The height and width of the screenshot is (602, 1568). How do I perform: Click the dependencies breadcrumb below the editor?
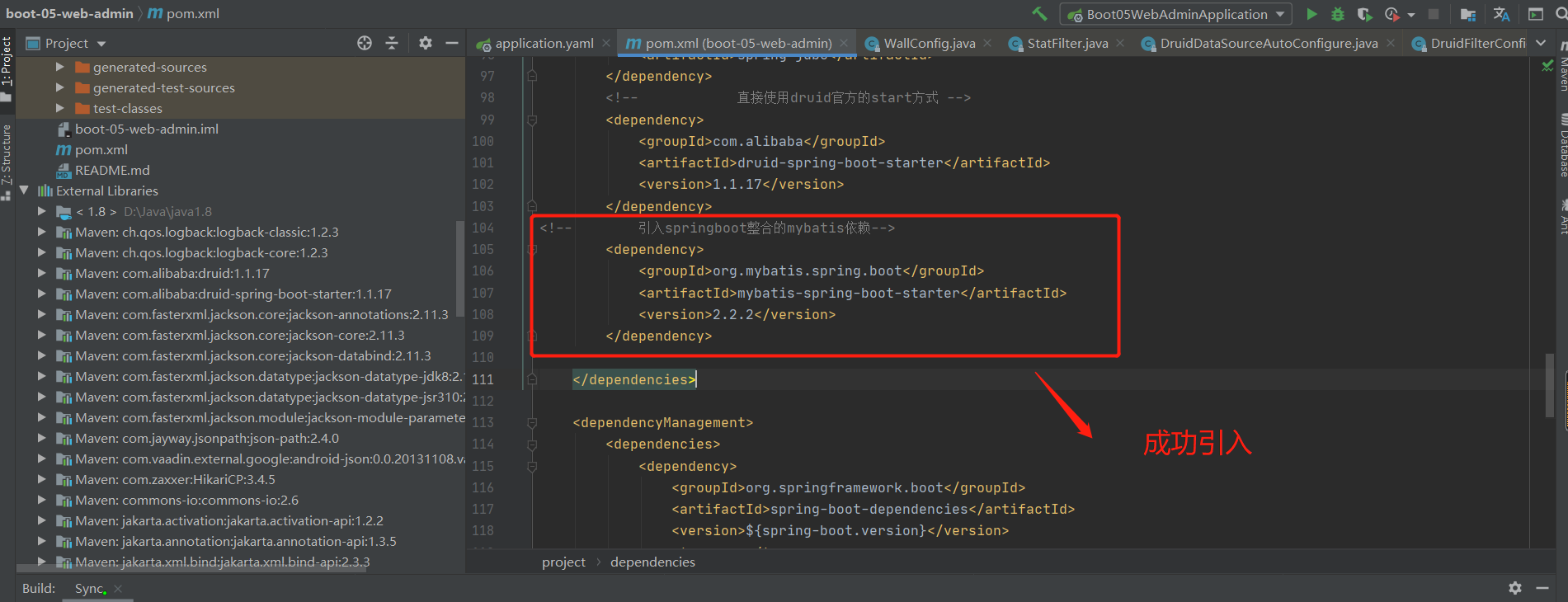click(x=652, y=562)
